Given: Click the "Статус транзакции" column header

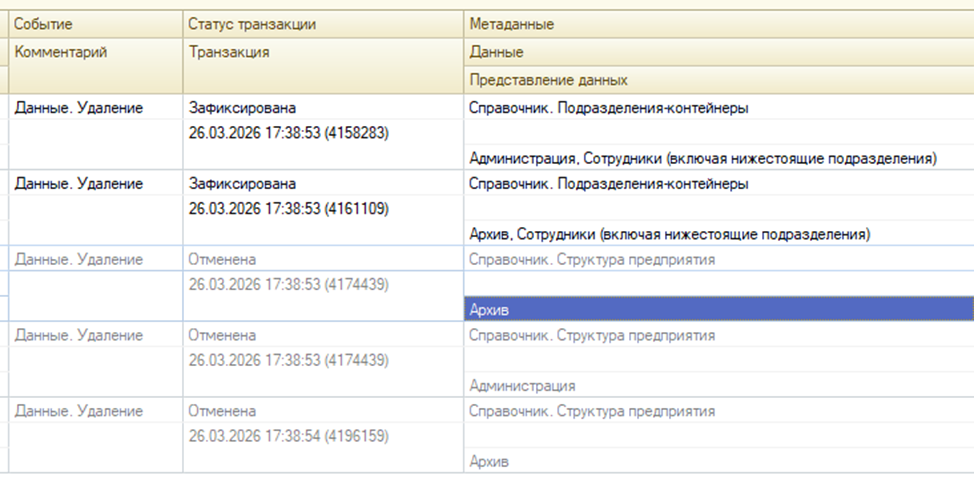Looking at the screenshot, I should tap(252, 23).
